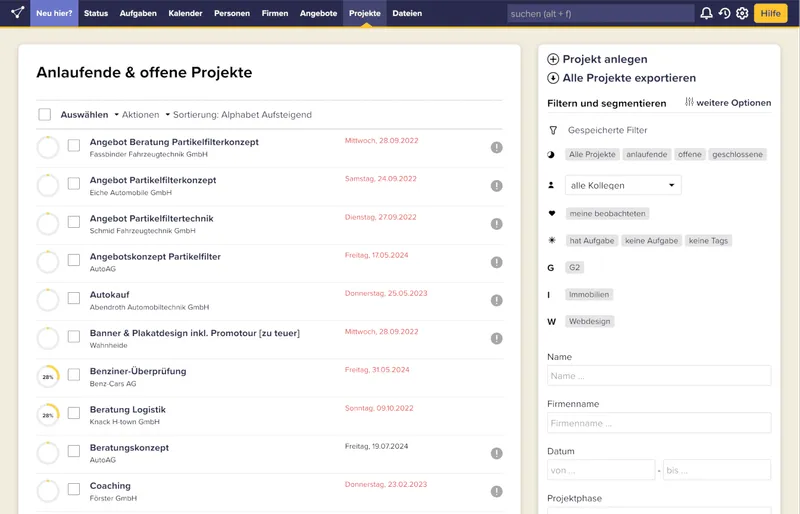Switch to the Kalender tab
The height and width of the screenshot is (514, 800).
(185, 13)
